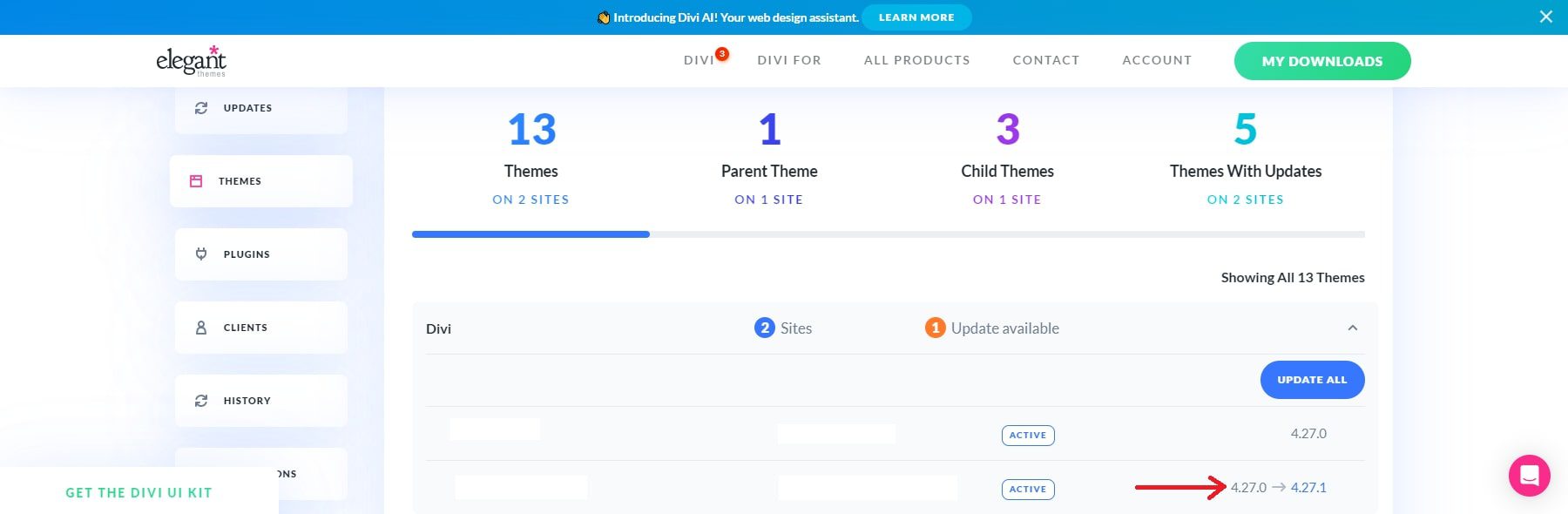
Task: Open the Account menu
Action: (1157, 60)
